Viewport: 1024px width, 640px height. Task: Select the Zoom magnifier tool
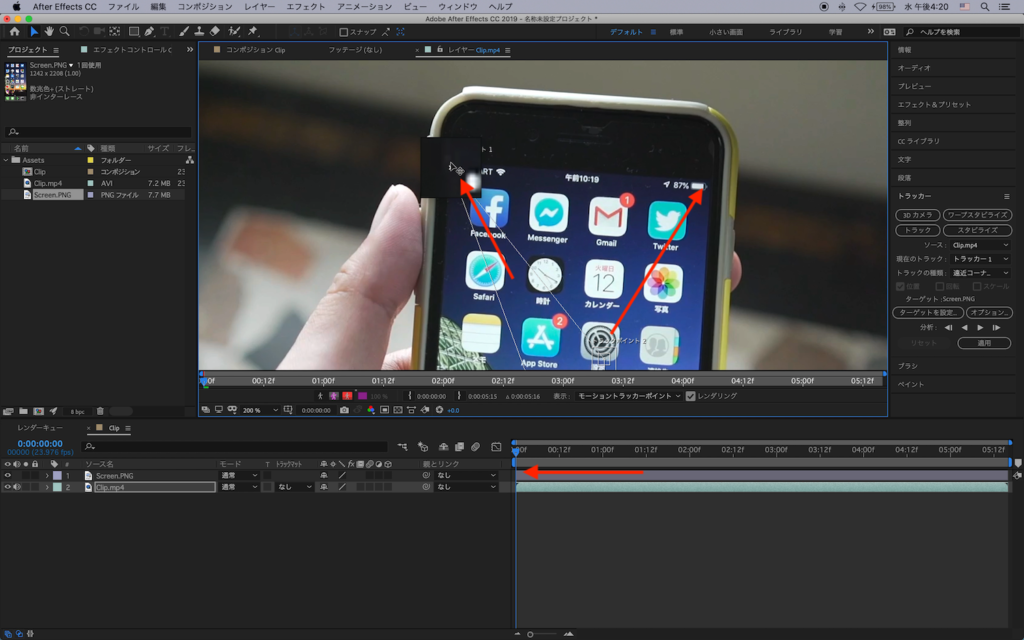(65, 32)
